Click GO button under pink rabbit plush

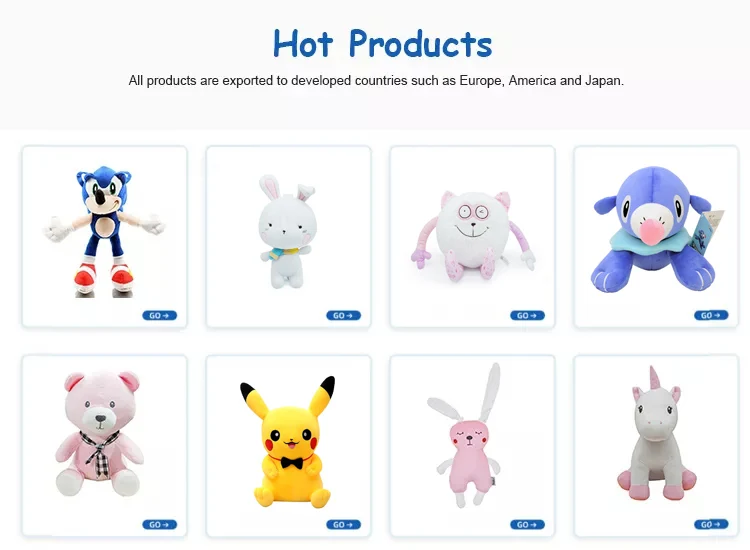pyautogui.click(x=527, y=525)
